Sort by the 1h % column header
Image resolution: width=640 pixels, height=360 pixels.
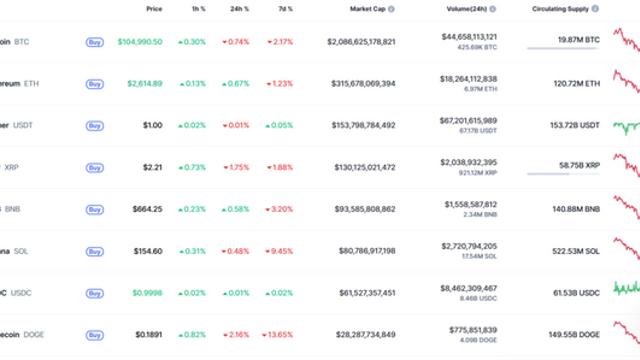199,9
